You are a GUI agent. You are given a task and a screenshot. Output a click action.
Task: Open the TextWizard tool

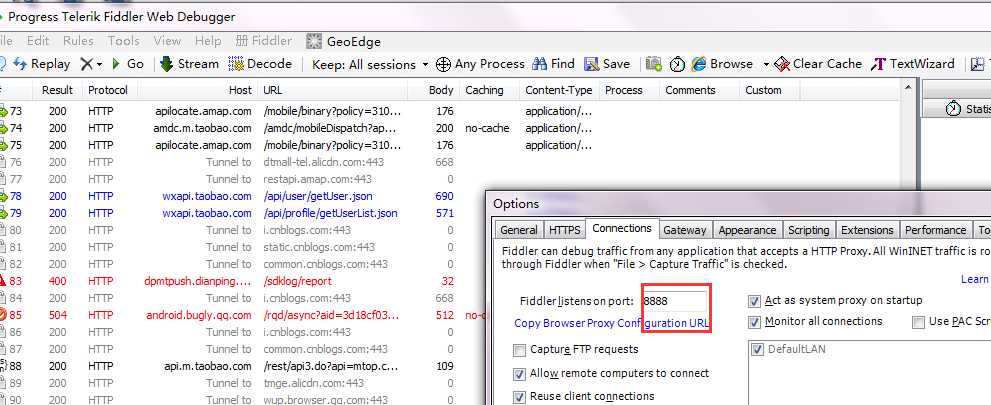point(912,64)
